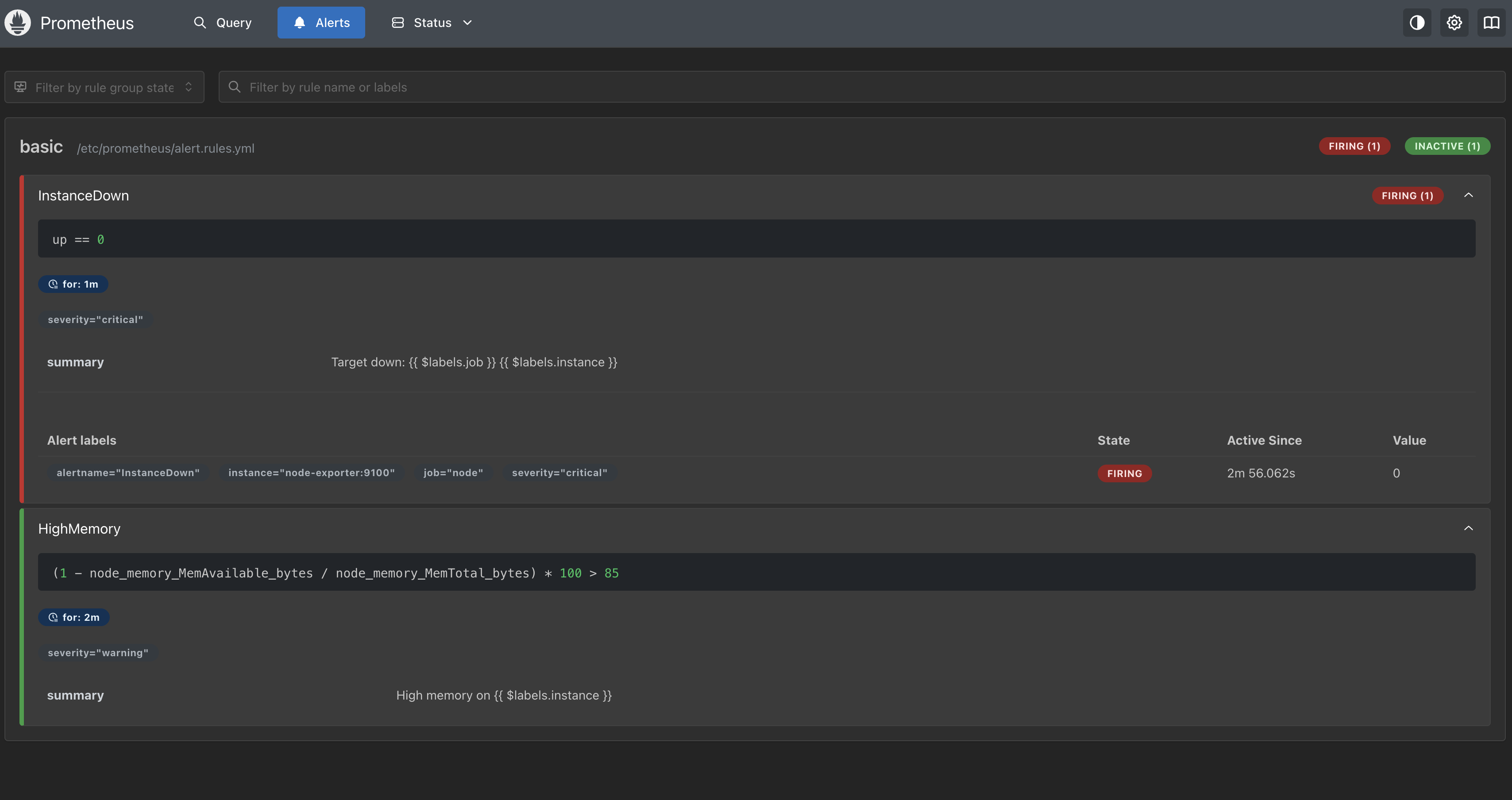This screenshot has width=1512, height=800.
Task: Click the instance="node-exporter:9100" label
Action: [311, 473]
